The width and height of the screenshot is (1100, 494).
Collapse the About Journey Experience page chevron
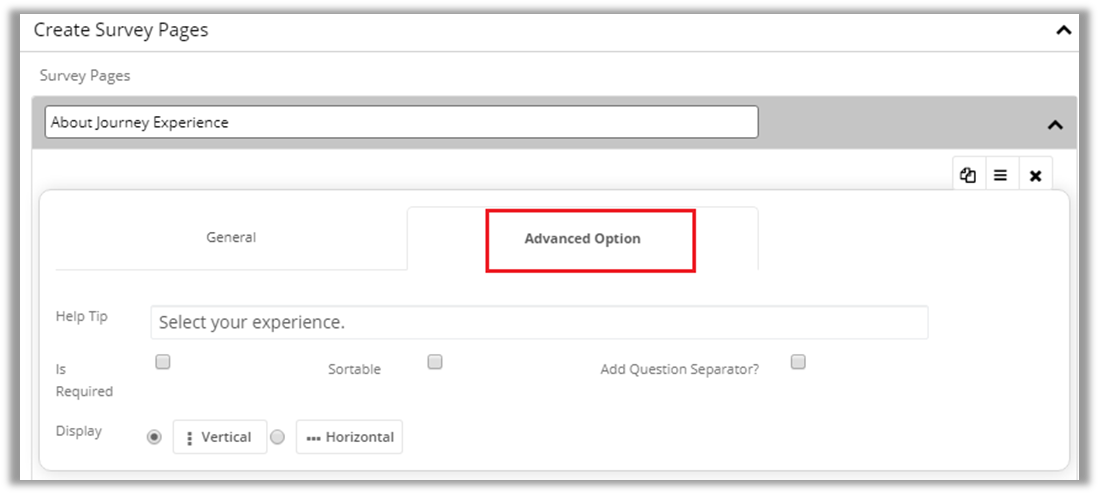coord(1053,125)
